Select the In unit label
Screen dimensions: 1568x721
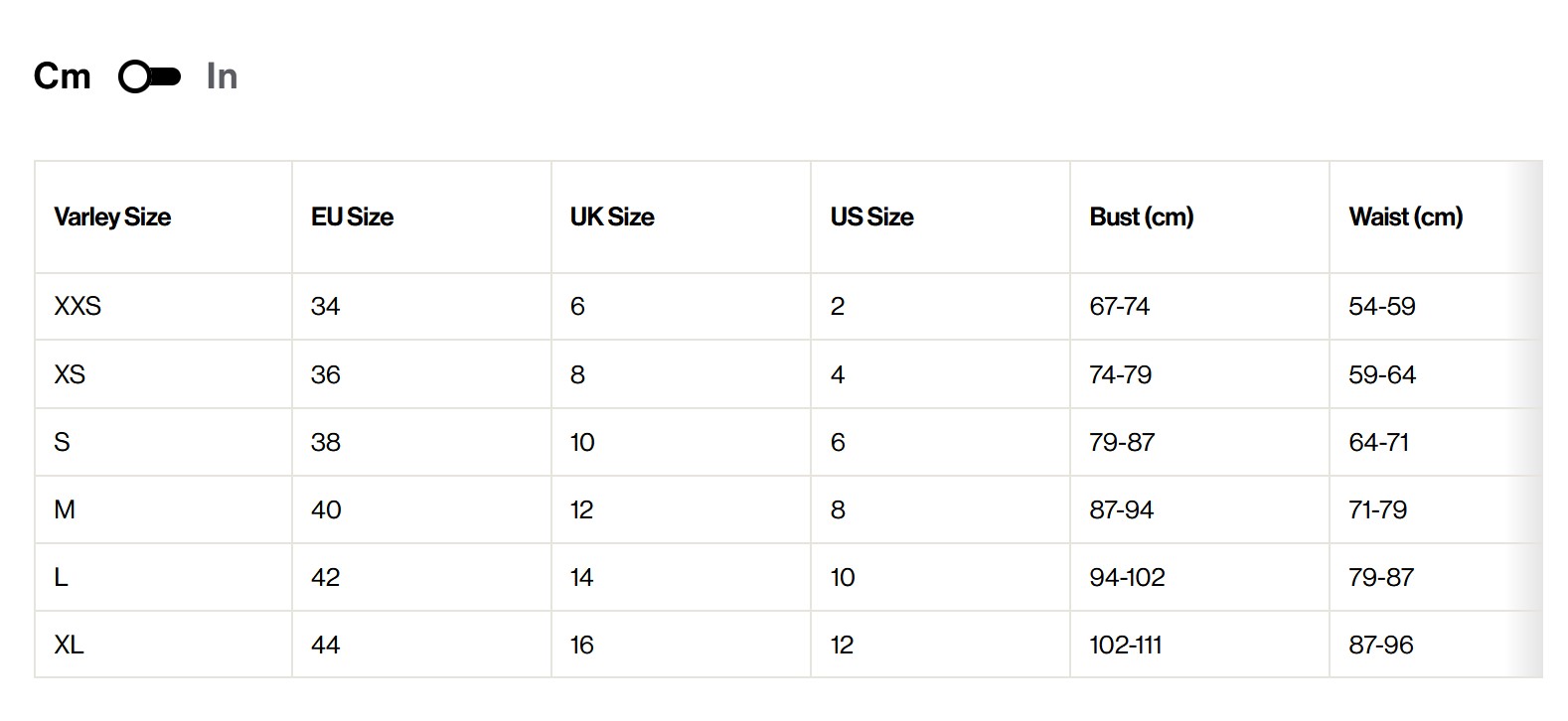pos(222,76)
